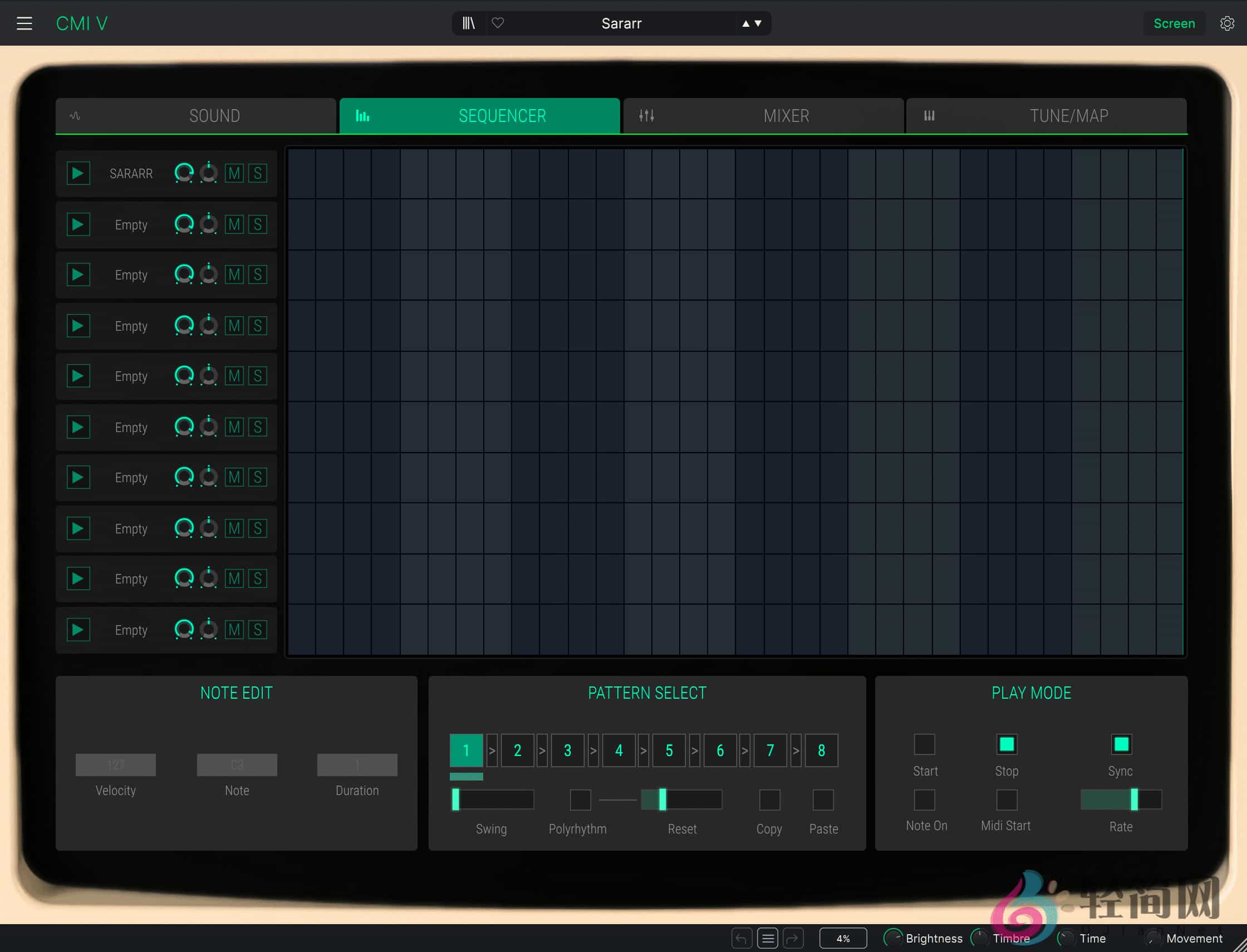Click the undo arrow in bottom bar
The width and height of the screenshot is (1247, 952).
[742, 938]
